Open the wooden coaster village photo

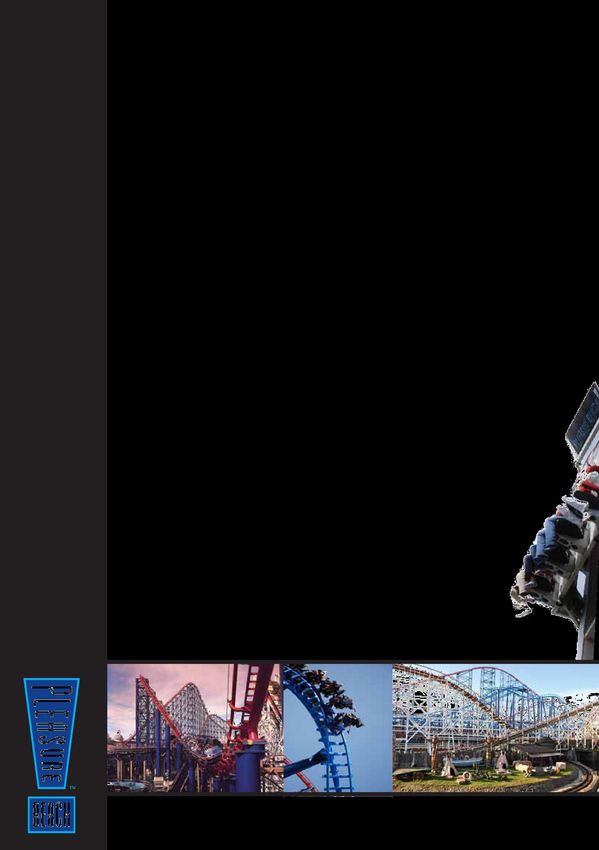pyautogui.click(x=495, y=727)
